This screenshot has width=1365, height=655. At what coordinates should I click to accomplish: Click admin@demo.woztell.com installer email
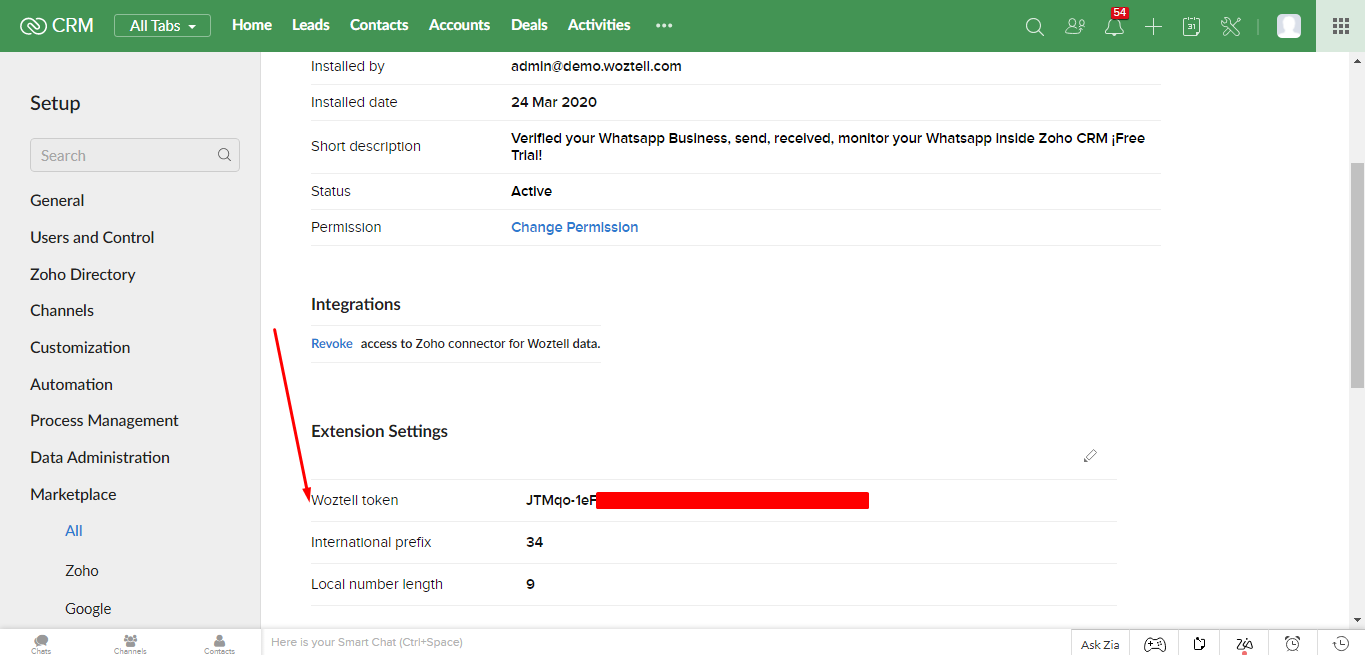click(596, 66)
